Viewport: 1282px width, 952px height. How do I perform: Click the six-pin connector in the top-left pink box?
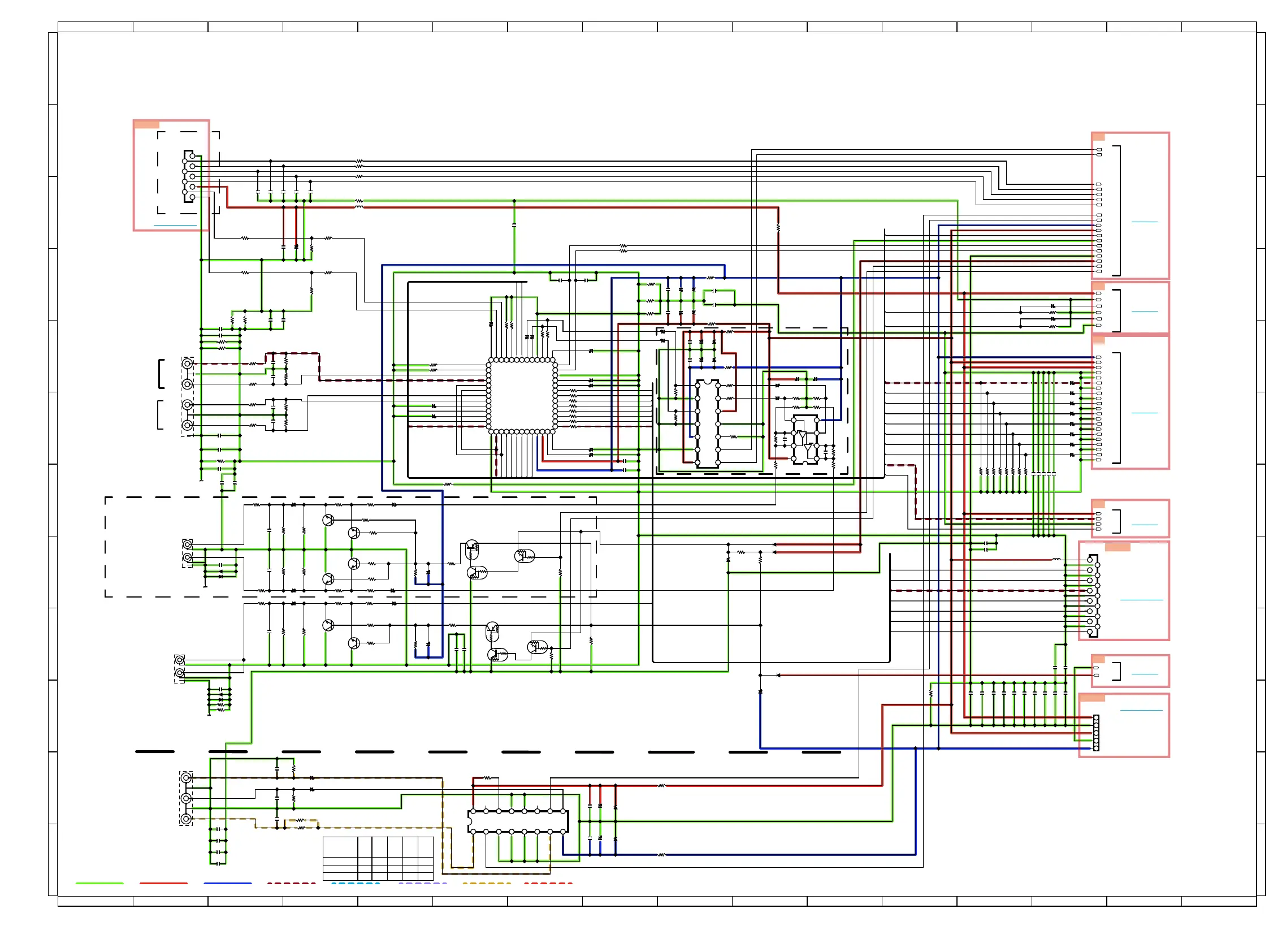pos(189,176)
